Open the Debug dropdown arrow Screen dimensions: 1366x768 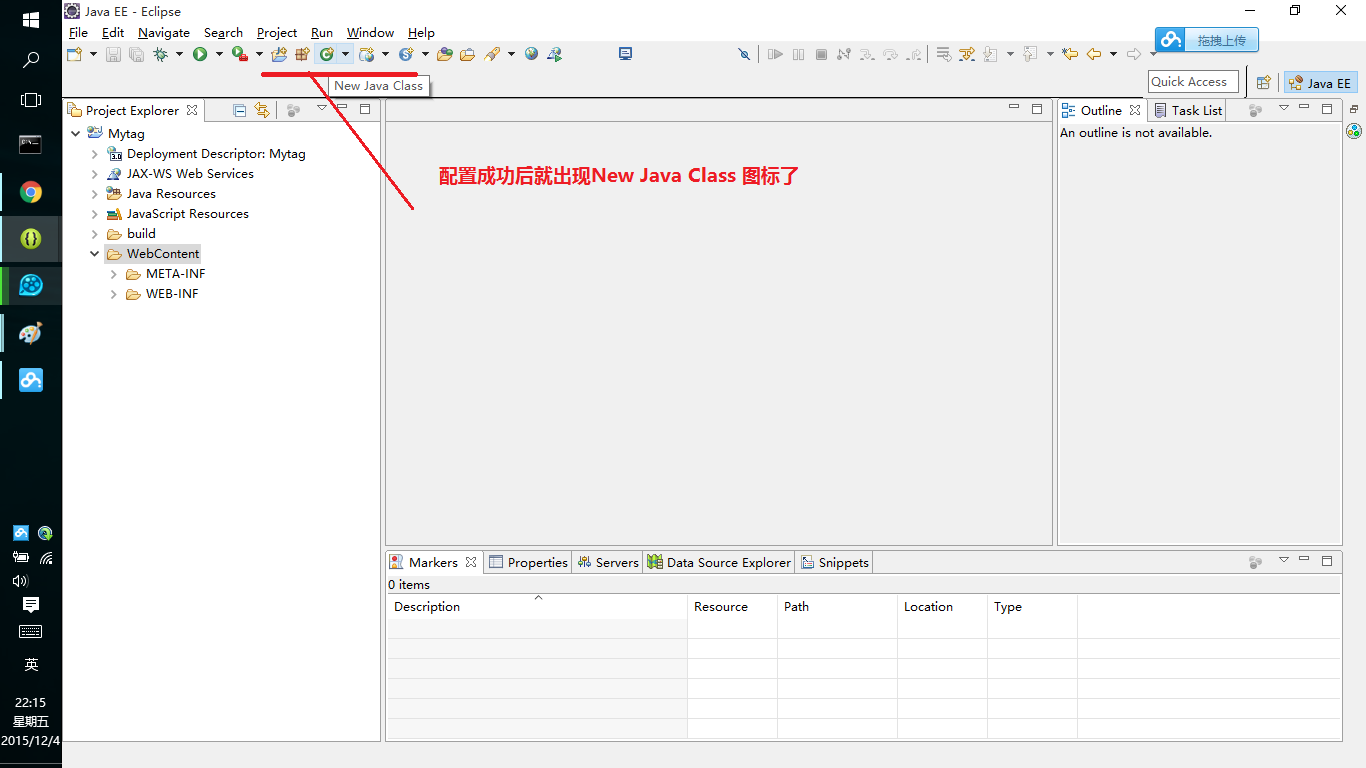pyautogui.click(x=179, y=54)
